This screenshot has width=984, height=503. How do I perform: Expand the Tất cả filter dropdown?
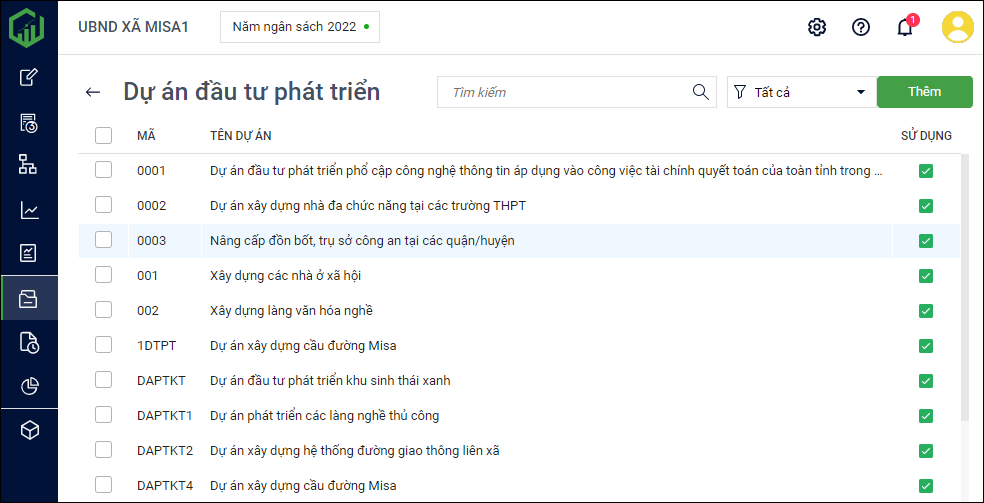[801, 92]
